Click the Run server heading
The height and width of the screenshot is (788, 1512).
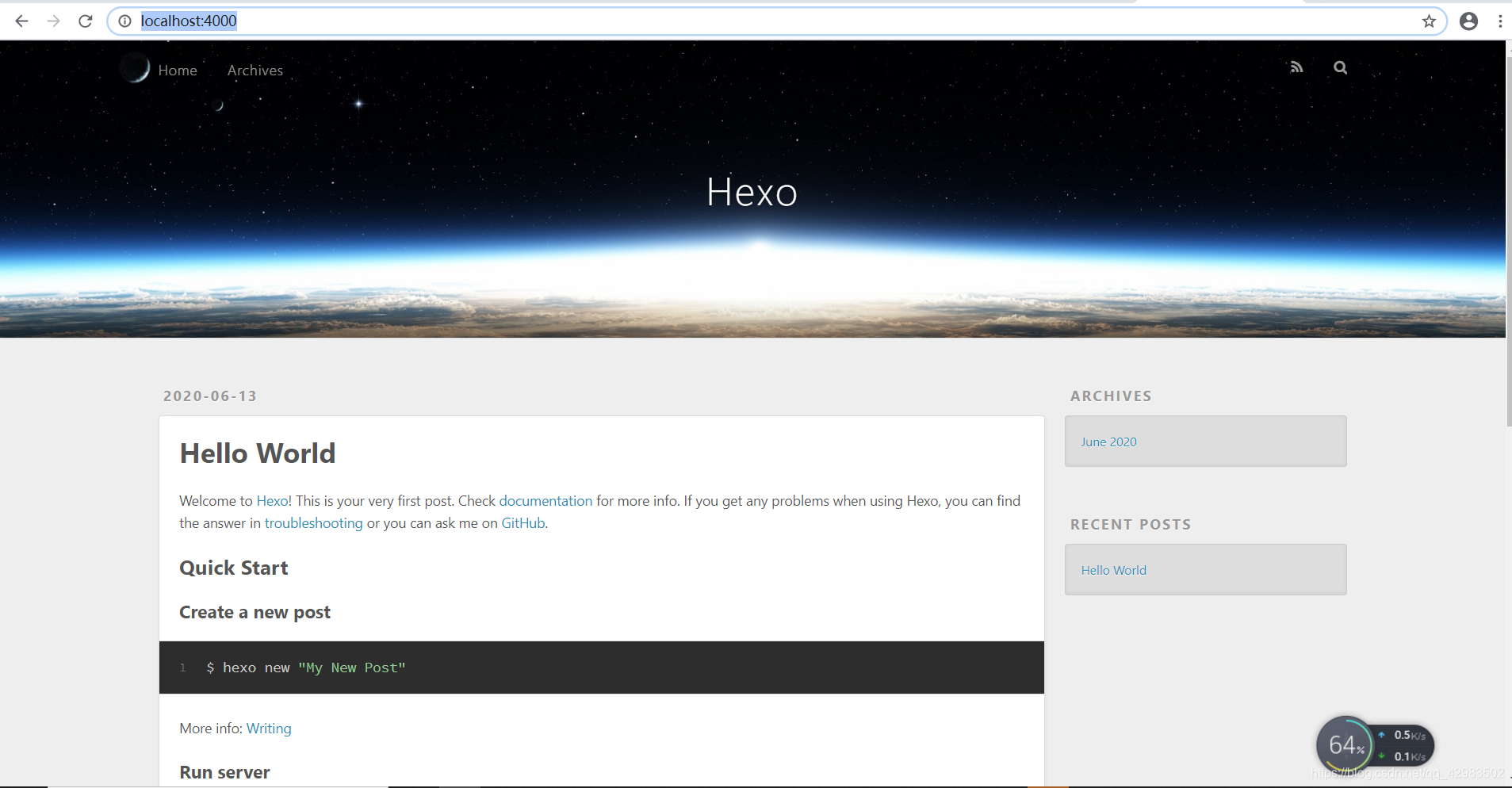pyautogui.click(x=224, y=773)
